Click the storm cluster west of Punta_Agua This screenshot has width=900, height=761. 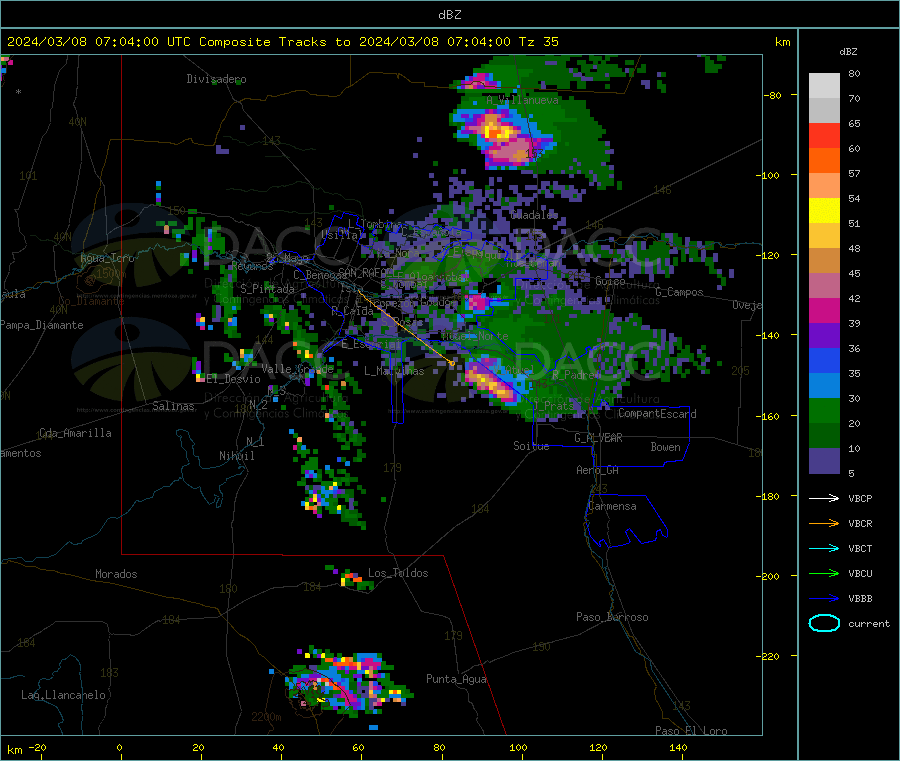(349, 683)
